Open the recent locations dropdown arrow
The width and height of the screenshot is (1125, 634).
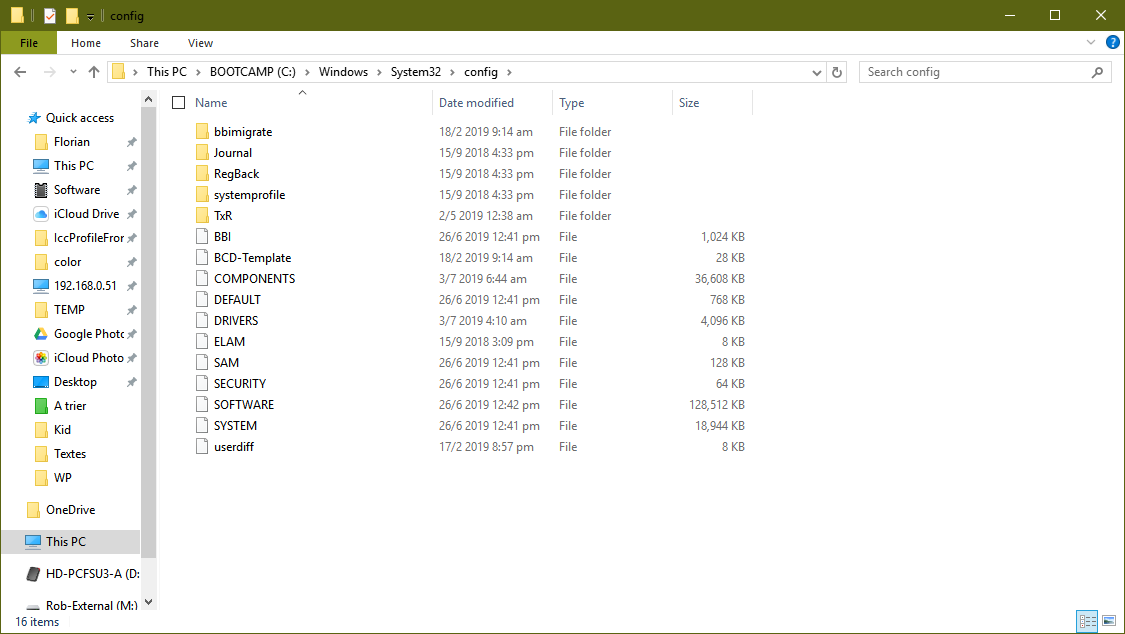click(73, 72)
